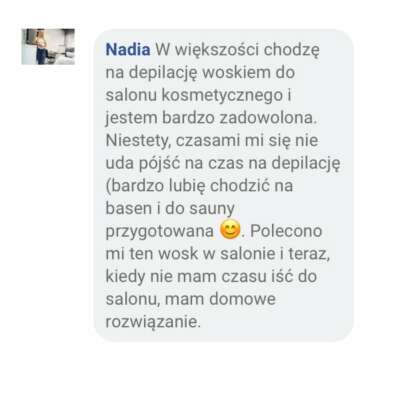The width and height of the screenshot is (400, 400).
Task: Click the phrase 'jestem bardzo zadowolona.'
Action: [x=210, y=118]
